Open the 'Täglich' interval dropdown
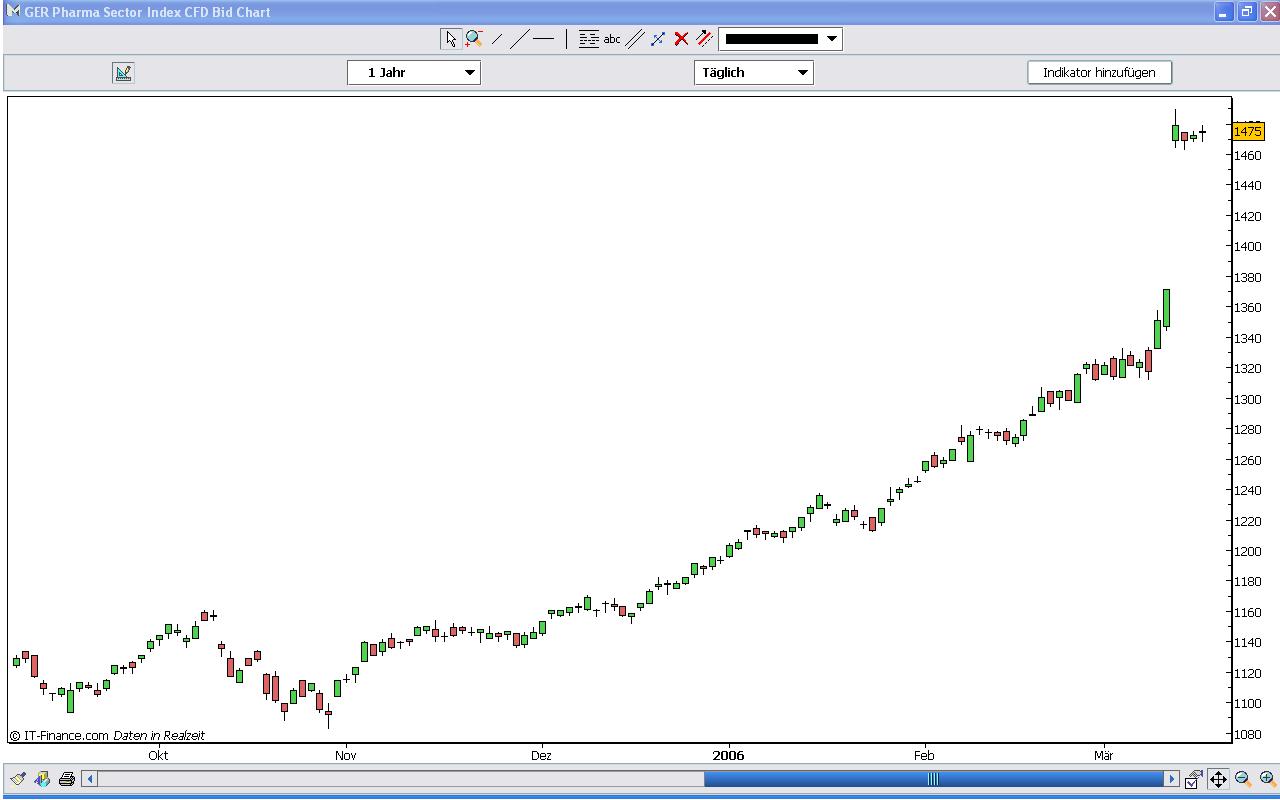The image size is (1280, 800). [x=754, y=72]
